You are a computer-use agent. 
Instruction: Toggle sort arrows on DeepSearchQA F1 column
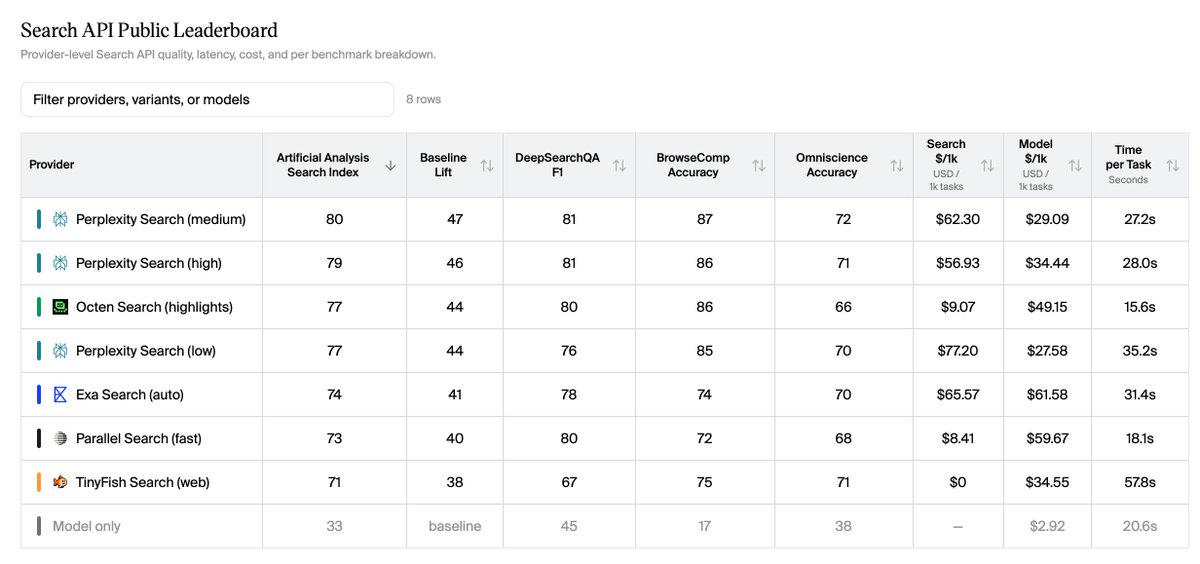tap(619, 165)
